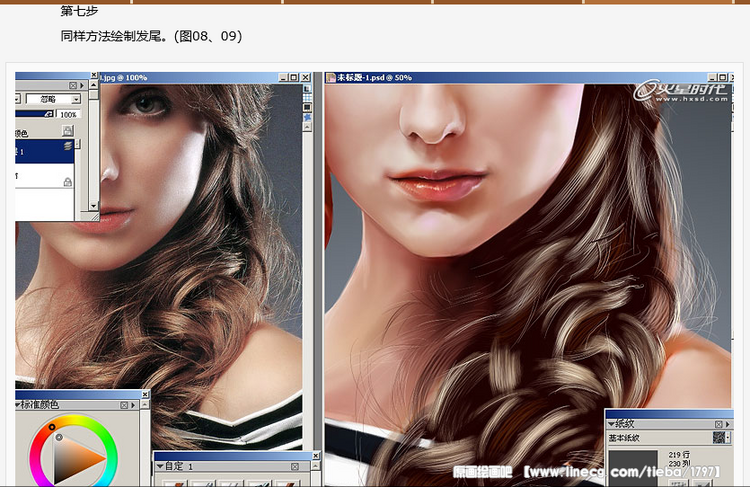The width and height of the screenshot is (750, 487).
Task: Minimize the 未标题-1.psd document window
Action: pos(713,77)
